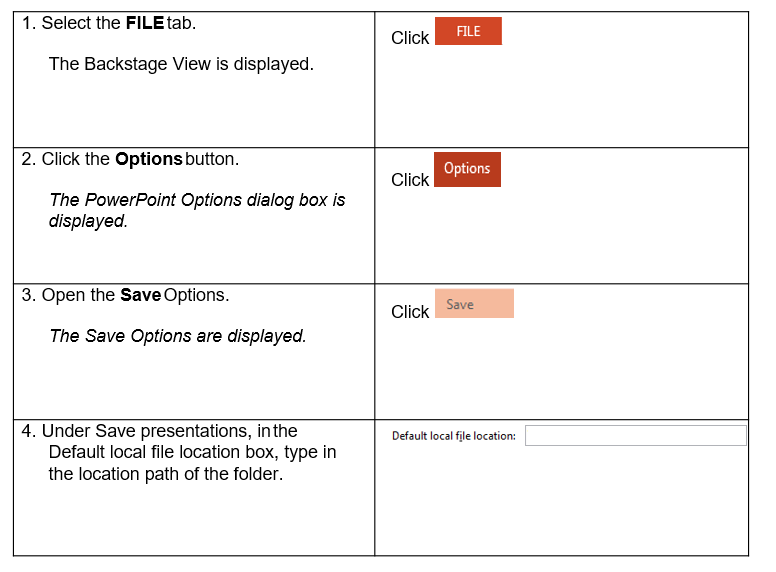
Task: Click the 'location path of the folder' line
Action: tap(165, 474)
